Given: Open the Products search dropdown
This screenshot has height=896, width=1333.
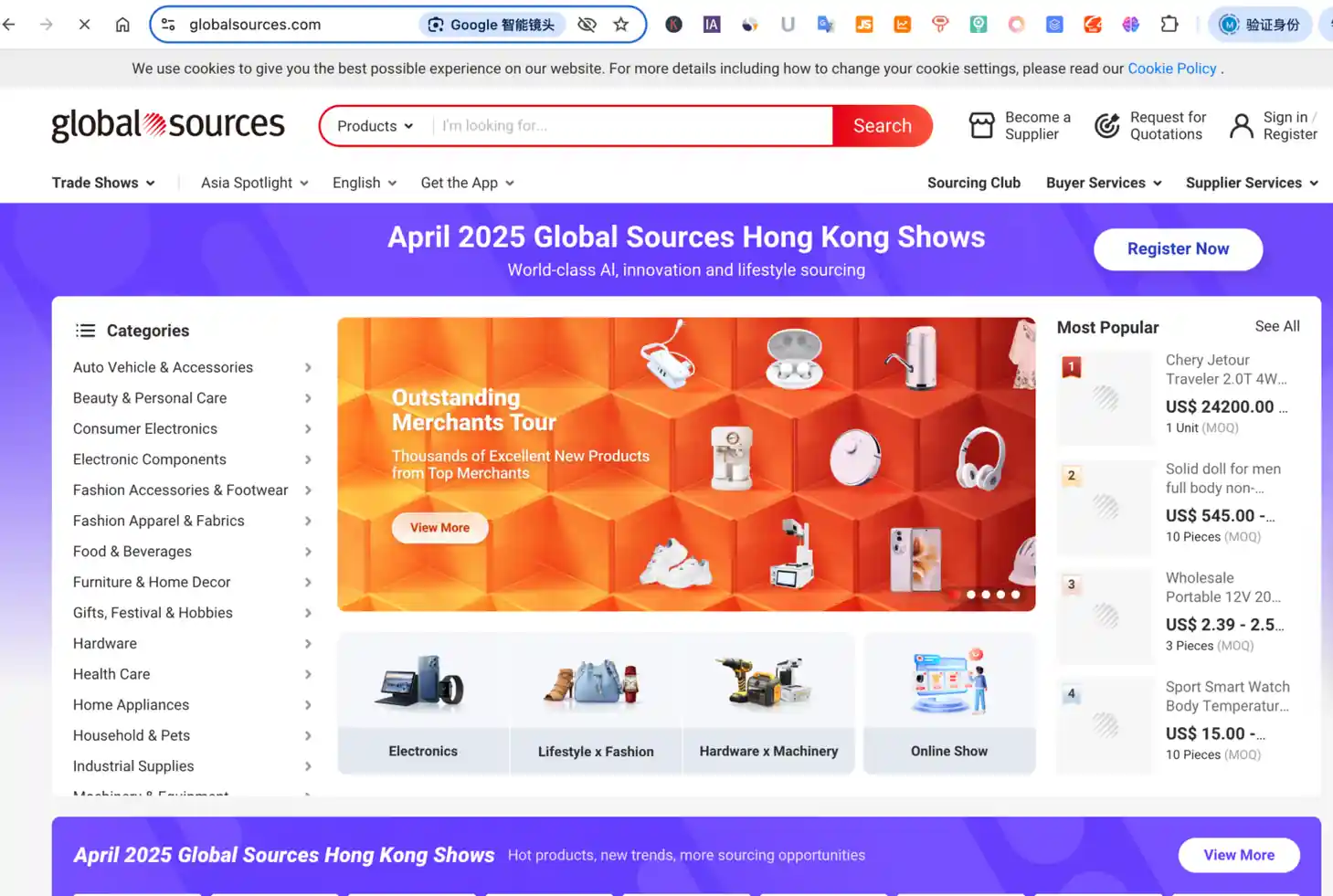Looking at the screenshot, I should (375, 125).
